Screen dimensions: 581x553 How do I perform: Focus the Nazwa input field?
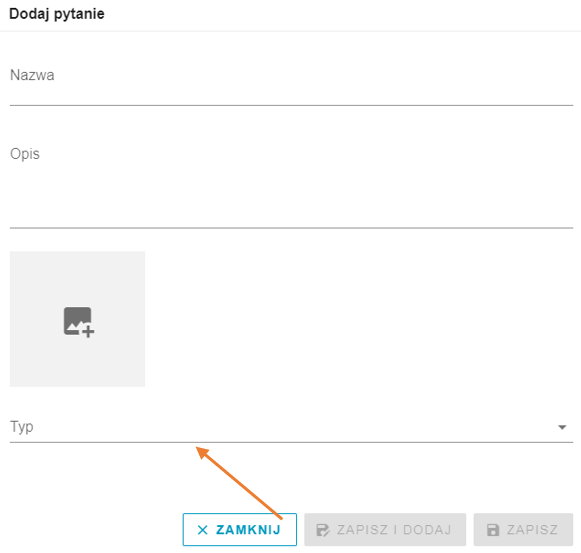291,85
